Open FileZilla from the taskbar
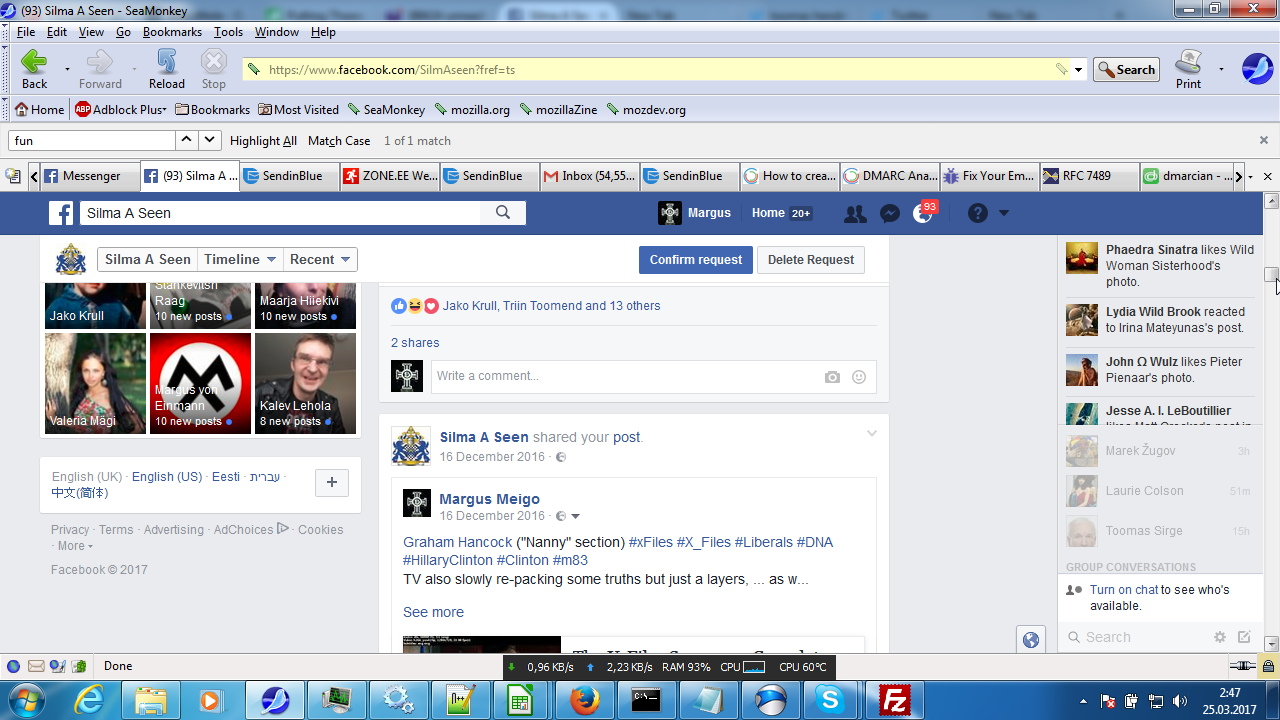 click(x=894, y=700)
